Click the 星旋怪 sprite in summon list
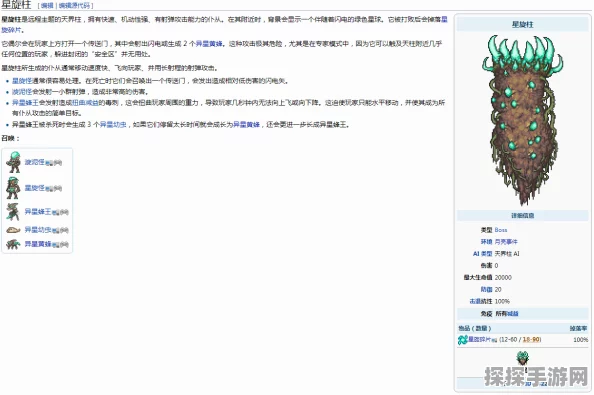The image size is (594, 395). click(13, 188)
